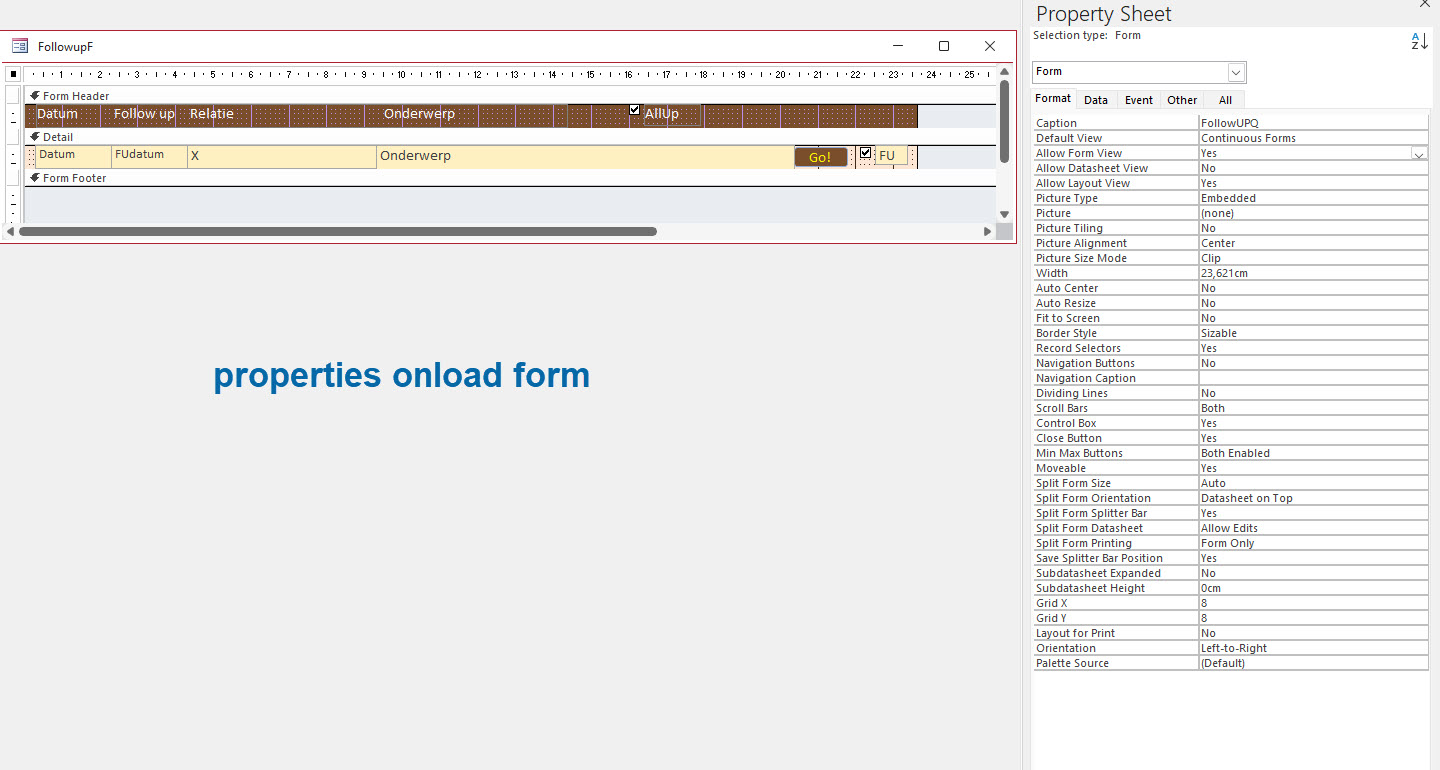The image size is (1440, 770).
Task: Click the A-Z sort icon in Property Sheet
Action: click(1419, 41)
